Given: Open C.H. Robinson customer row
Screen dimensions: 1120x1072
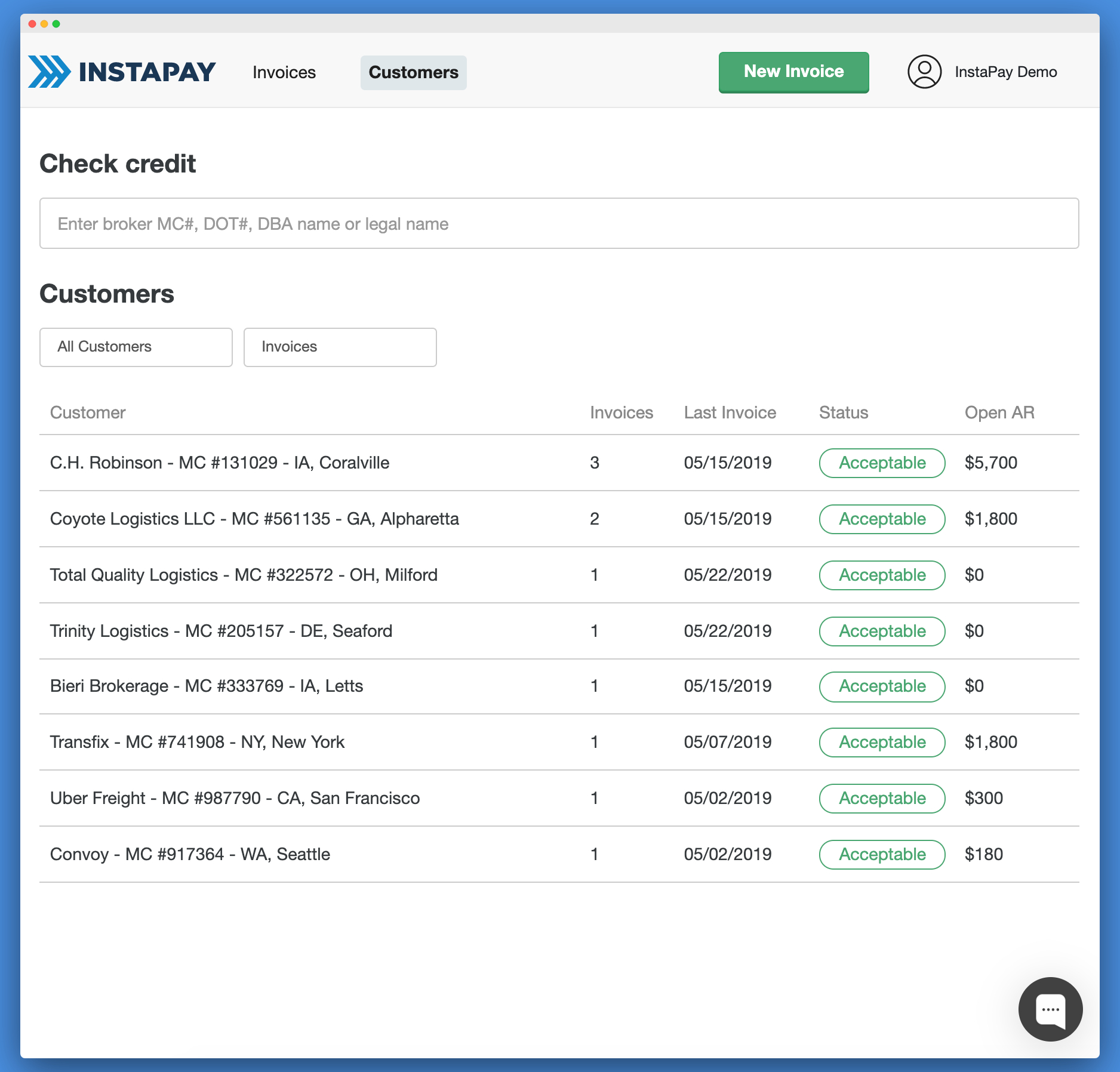Looking at the screenshot, I should click(x=559, y=463).
